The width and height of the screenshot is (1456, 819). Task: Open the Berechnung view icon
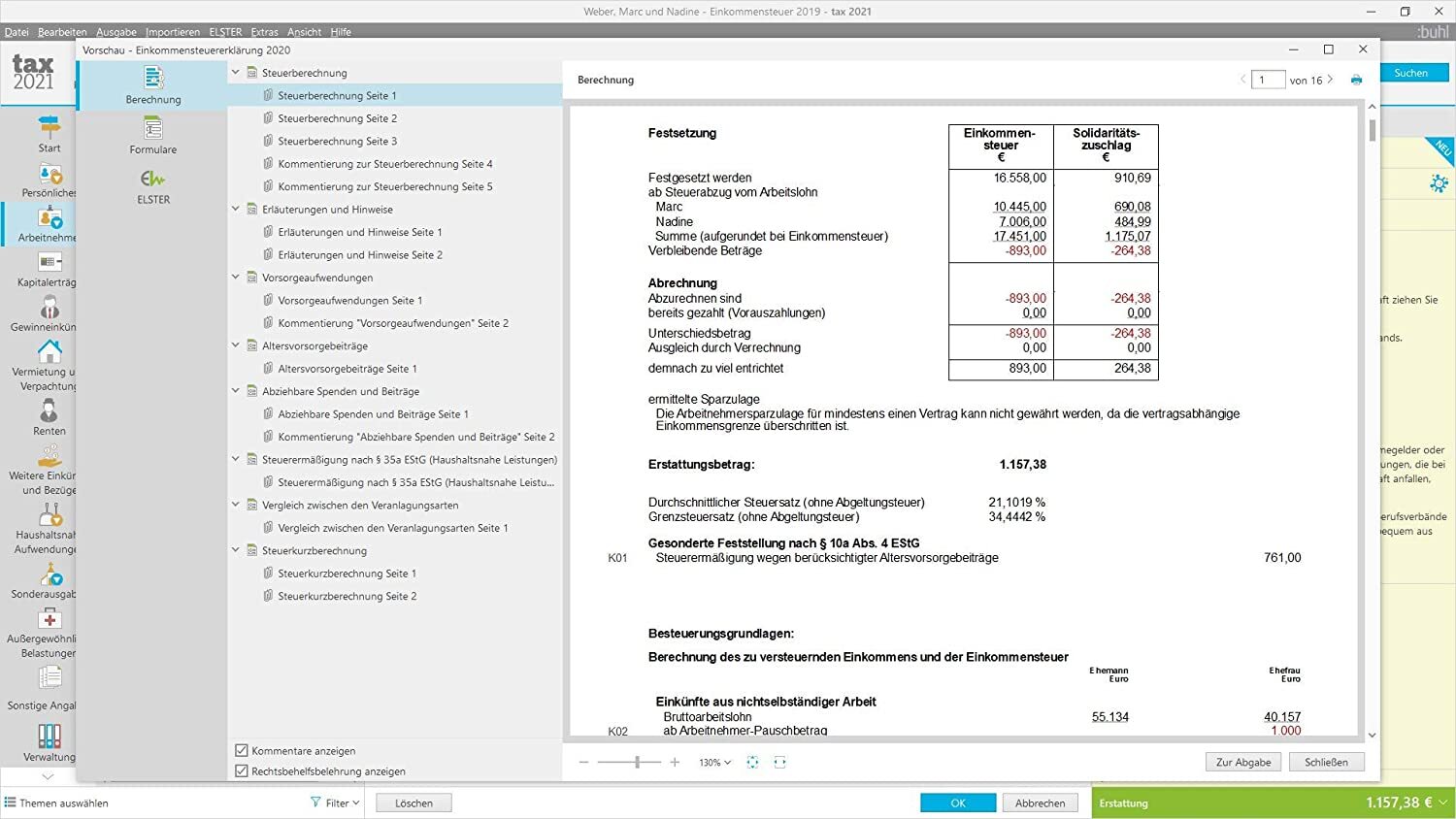[153, 77]
